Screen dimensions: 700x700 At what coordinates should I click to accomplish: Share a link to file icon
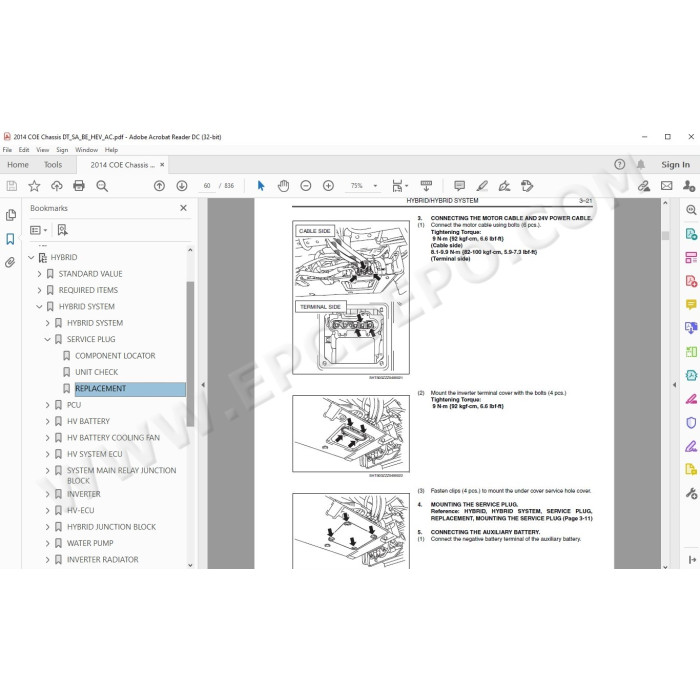coord(644,186)
